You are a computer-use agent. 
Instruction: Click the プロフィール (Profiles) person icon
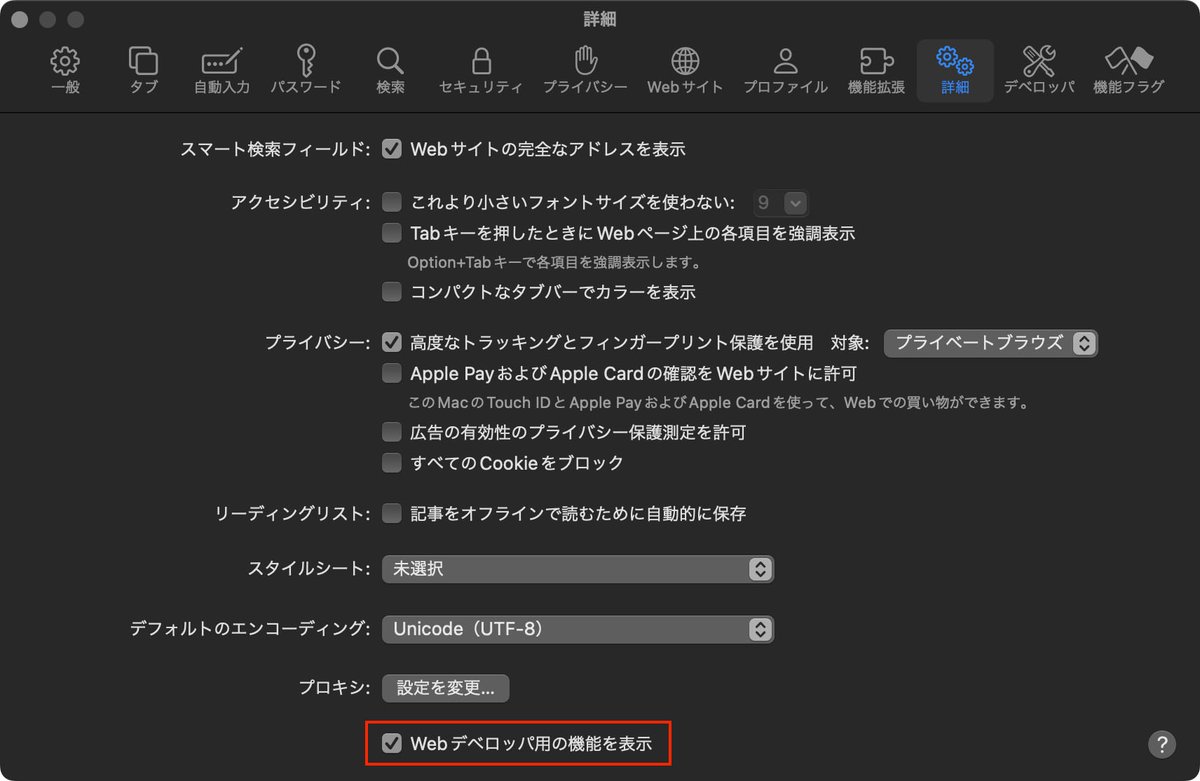784,68
